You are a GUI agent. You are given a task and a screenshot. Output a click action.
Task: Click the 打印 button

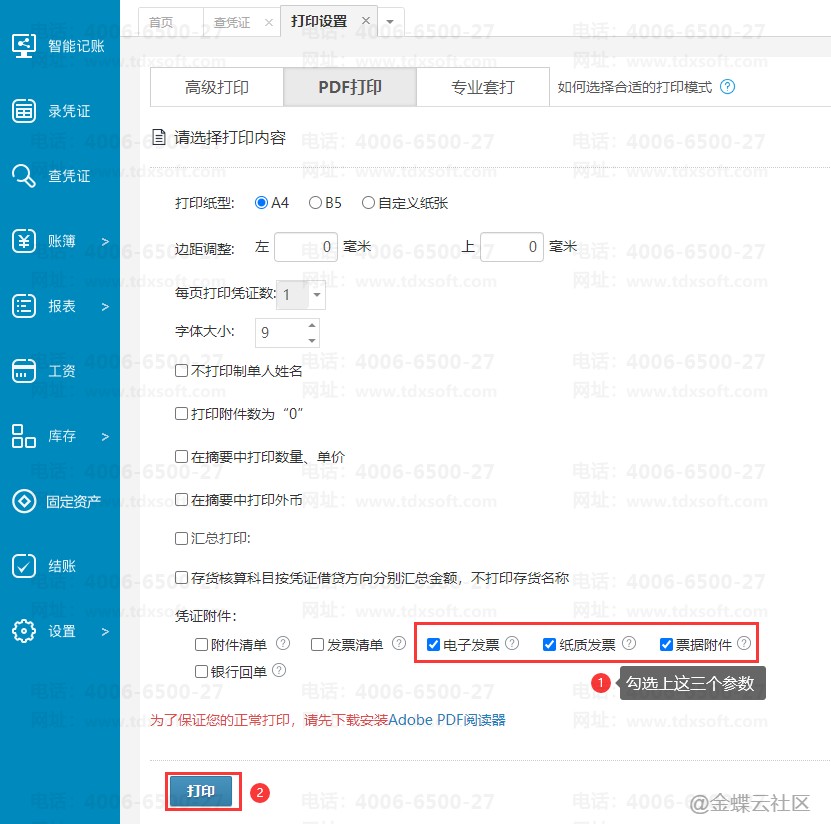(x=201, y=791)
